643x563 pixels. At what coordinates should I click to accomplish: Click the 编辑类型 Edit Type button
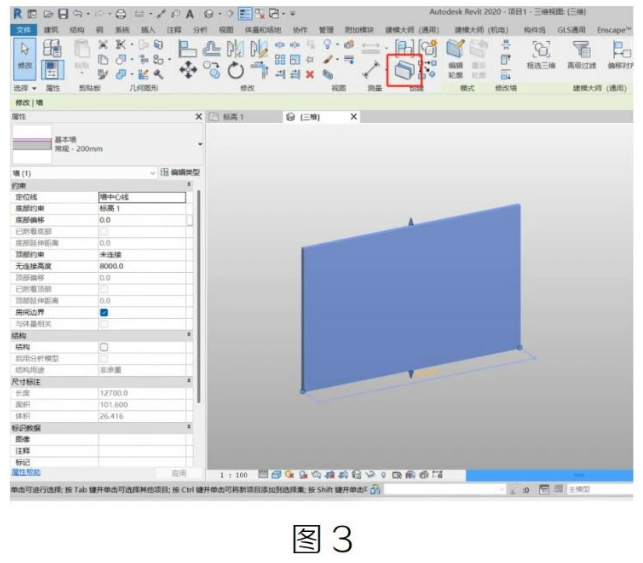(x=180, y=172)
